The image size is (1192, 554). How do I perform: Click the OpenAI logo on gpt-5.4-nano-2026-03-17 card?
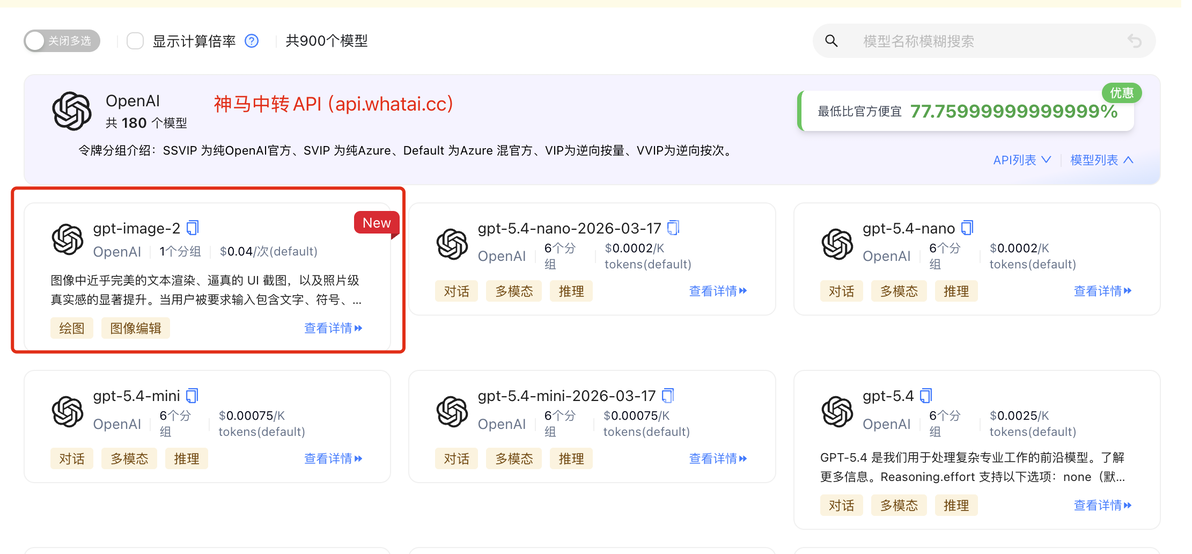coord(452,244)
